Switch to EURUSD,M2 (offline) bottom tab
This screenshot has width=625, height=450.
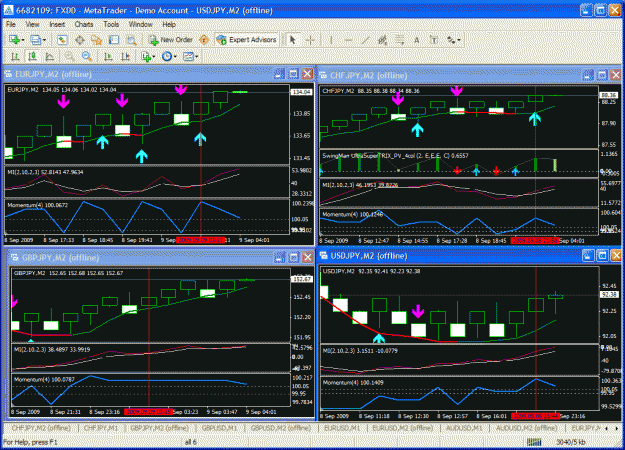click(x=403, y=428)
